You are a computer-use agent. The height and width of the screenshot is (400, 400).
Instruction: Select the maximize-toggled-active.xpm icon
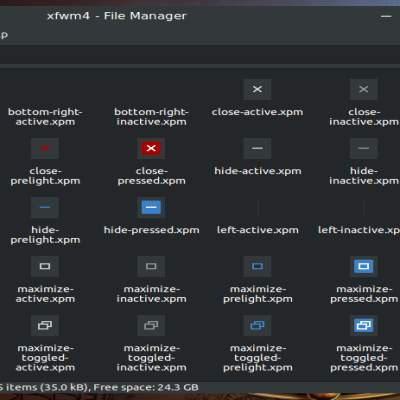pyautogui.click(x=45, y=325)
